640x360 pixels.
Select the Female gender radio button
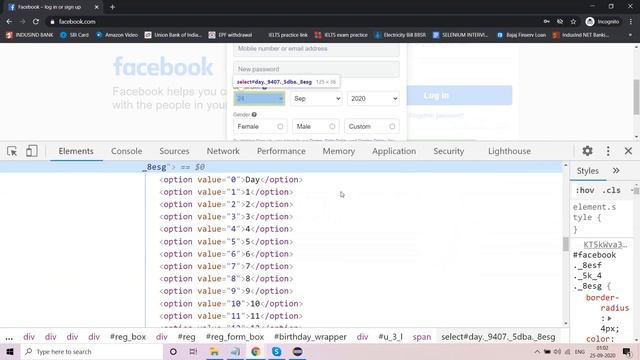pyautogui.click(x=280, y=127)
